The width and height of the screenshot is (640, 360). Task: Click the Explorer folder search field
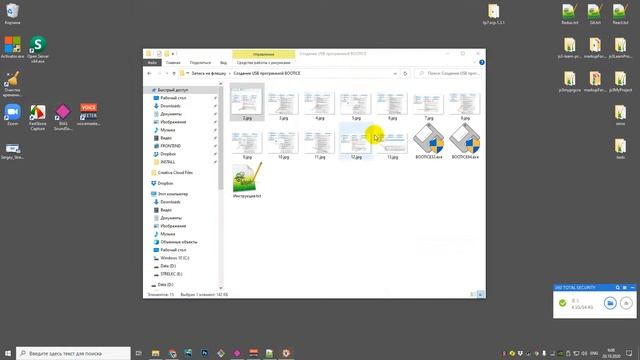[448, 73]
